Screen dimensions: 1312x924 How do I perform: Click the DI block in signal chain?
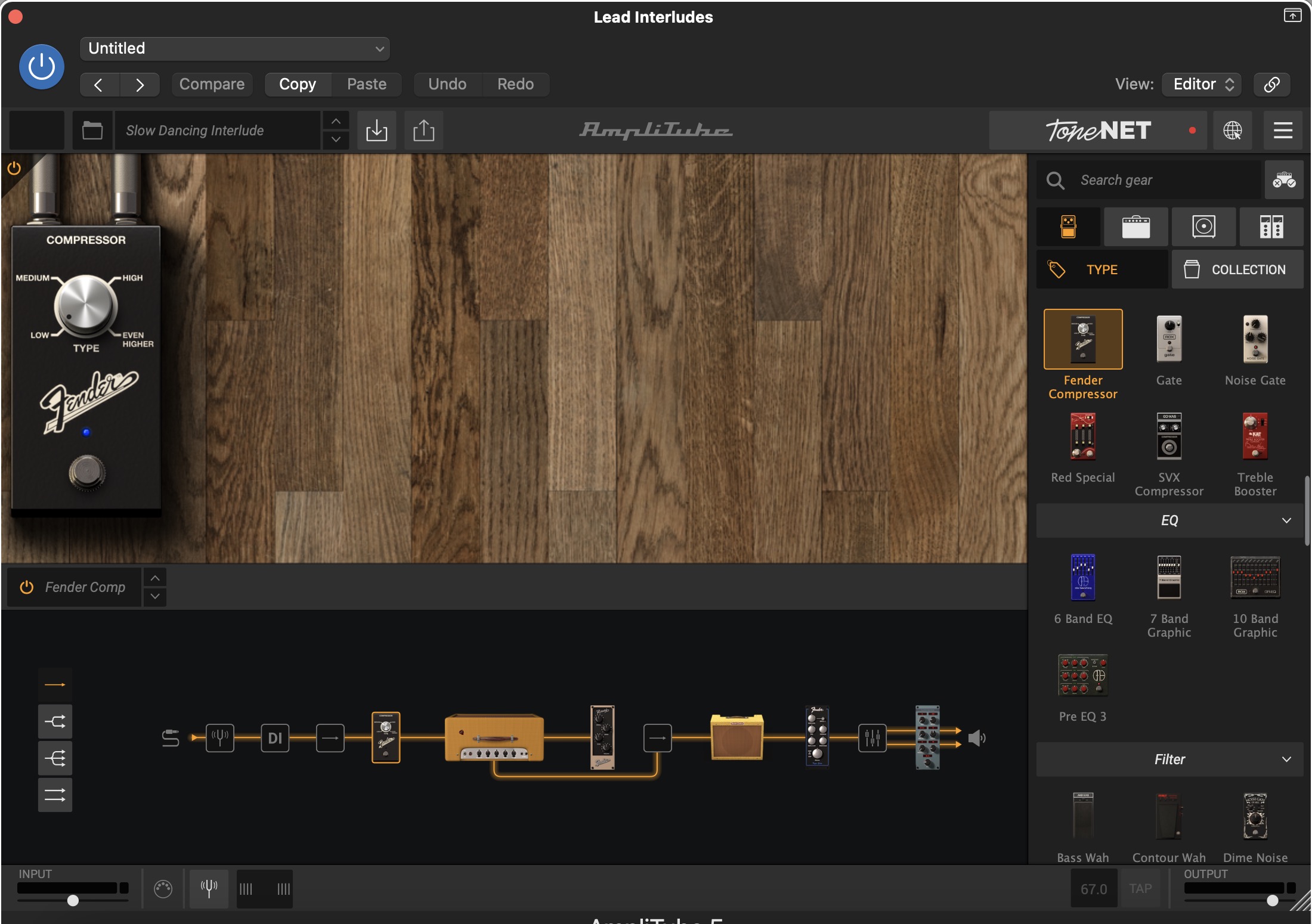275,738
